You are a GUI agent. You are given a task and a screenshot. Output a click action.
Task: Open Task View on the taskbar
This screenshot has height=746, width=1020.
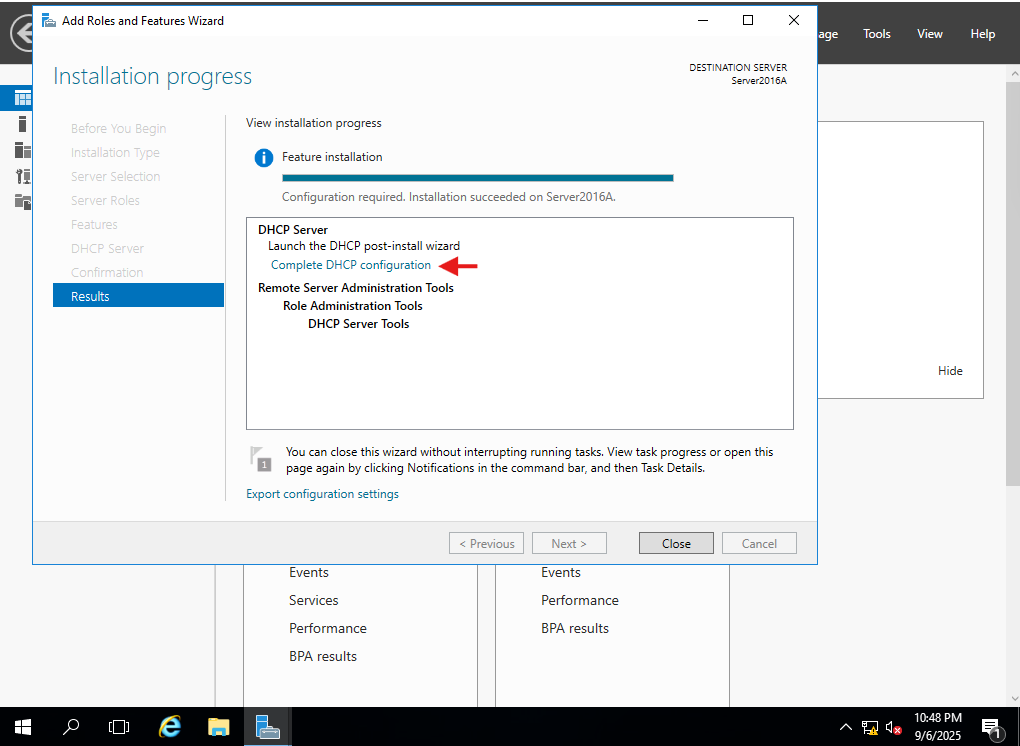pos(119,726)
